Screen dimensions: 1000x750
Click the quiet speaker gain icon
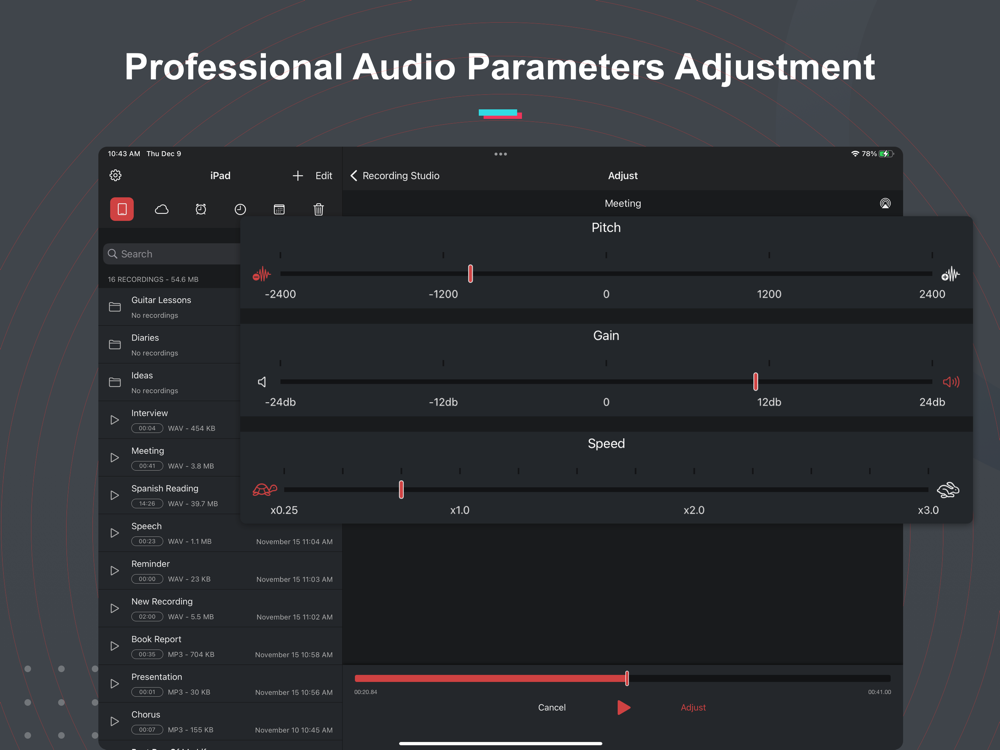[262, 382]
